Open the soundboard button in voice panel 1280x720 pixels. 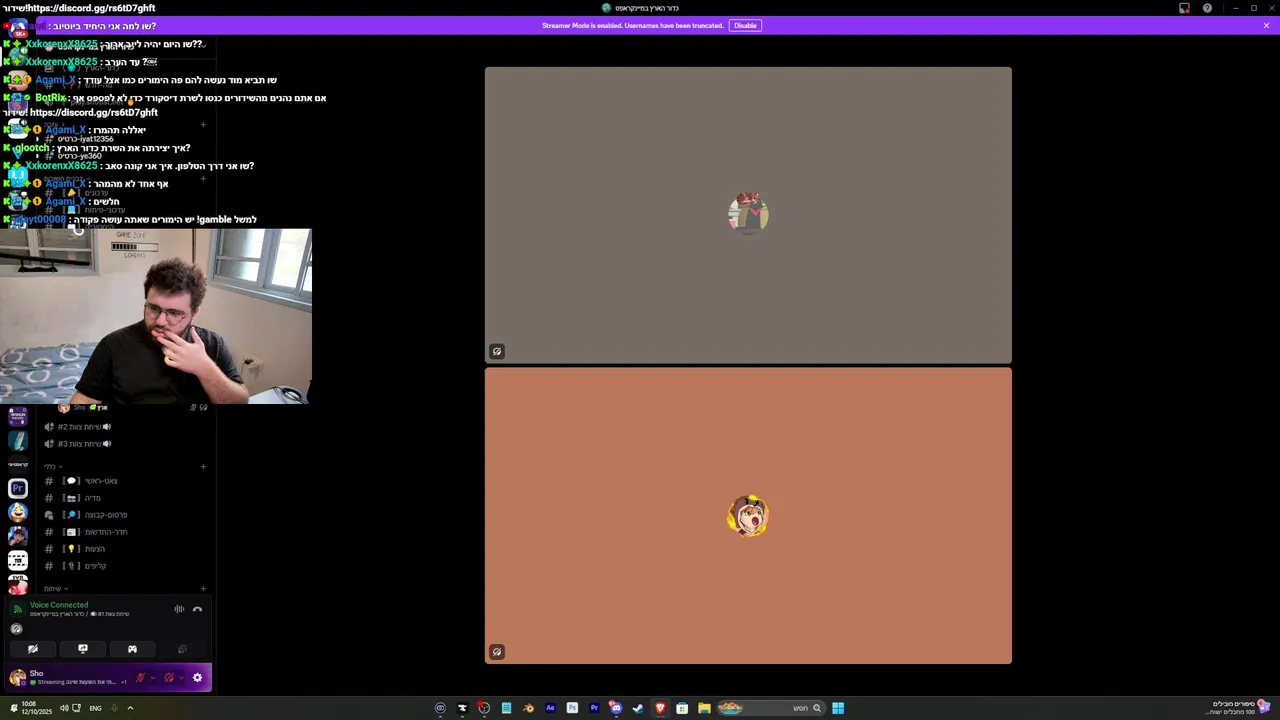coord(182,649)
